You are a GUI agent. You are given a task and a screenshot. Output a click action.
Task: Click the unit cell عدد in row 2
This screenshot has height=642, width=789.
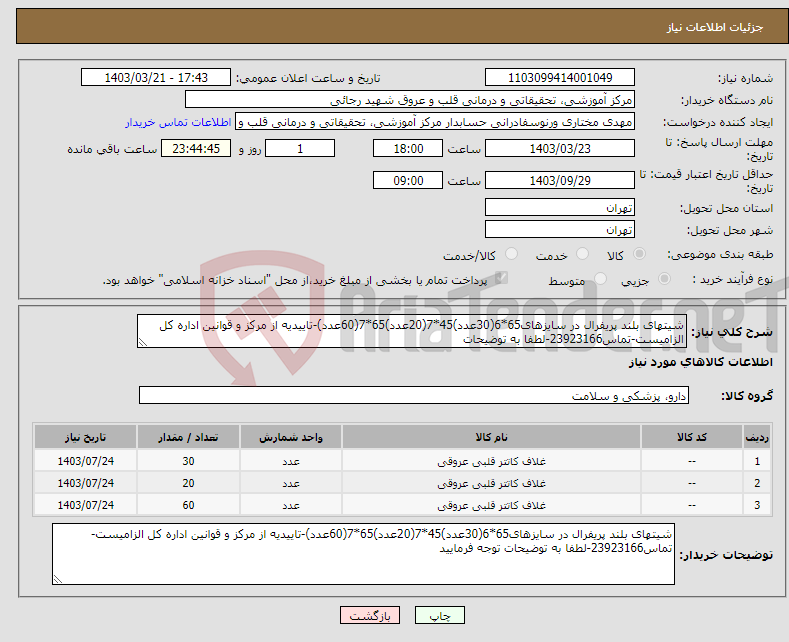(291, 483)
